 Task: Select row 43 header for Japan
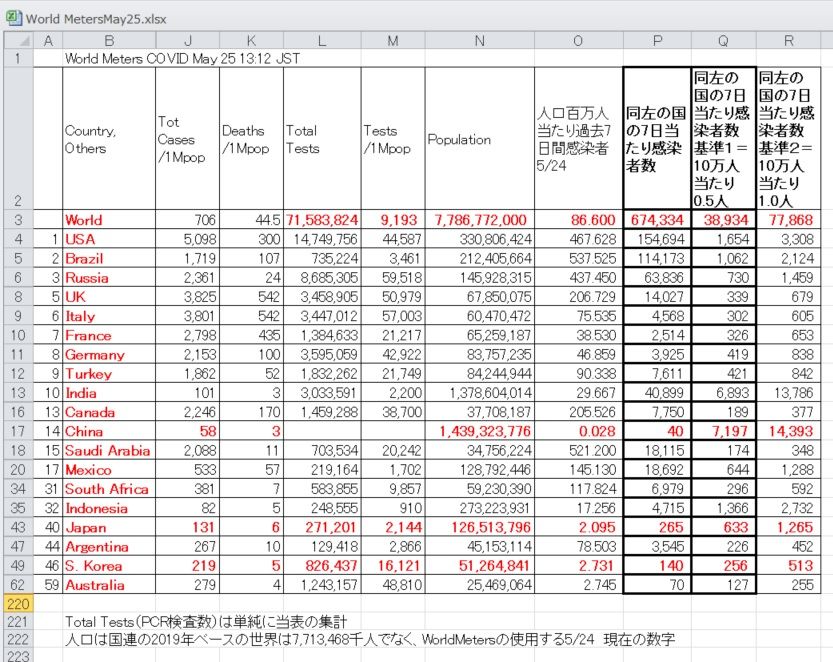click(19, 527)
